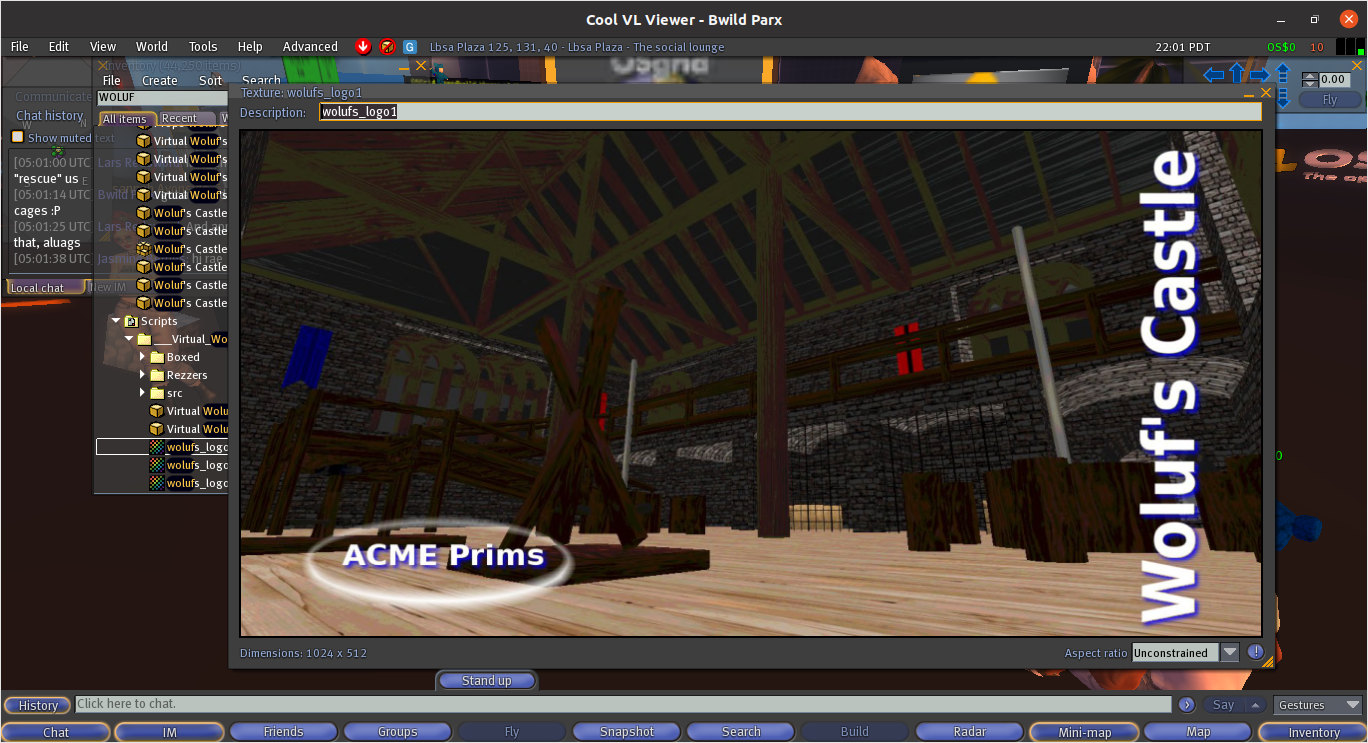Viewport: 1368px width, 743px height.
Task: Click the History button
Action: click(x=38, y=705)
